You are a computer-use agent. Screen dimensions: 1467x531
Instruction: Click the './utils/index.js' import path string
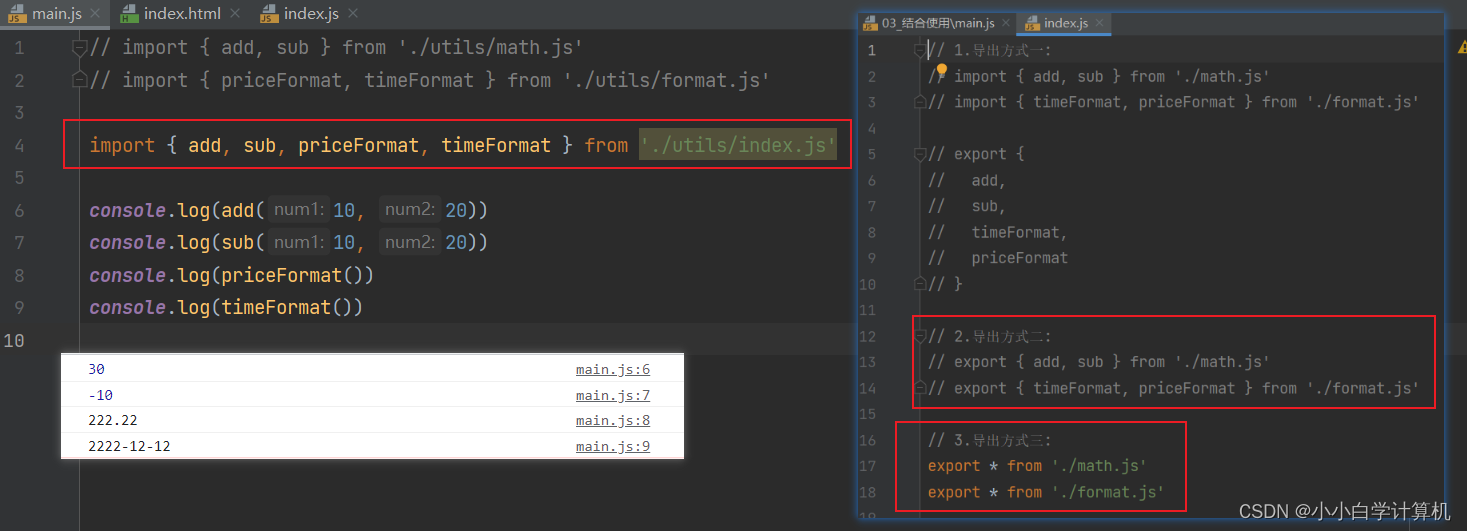(x=738, y=145)
